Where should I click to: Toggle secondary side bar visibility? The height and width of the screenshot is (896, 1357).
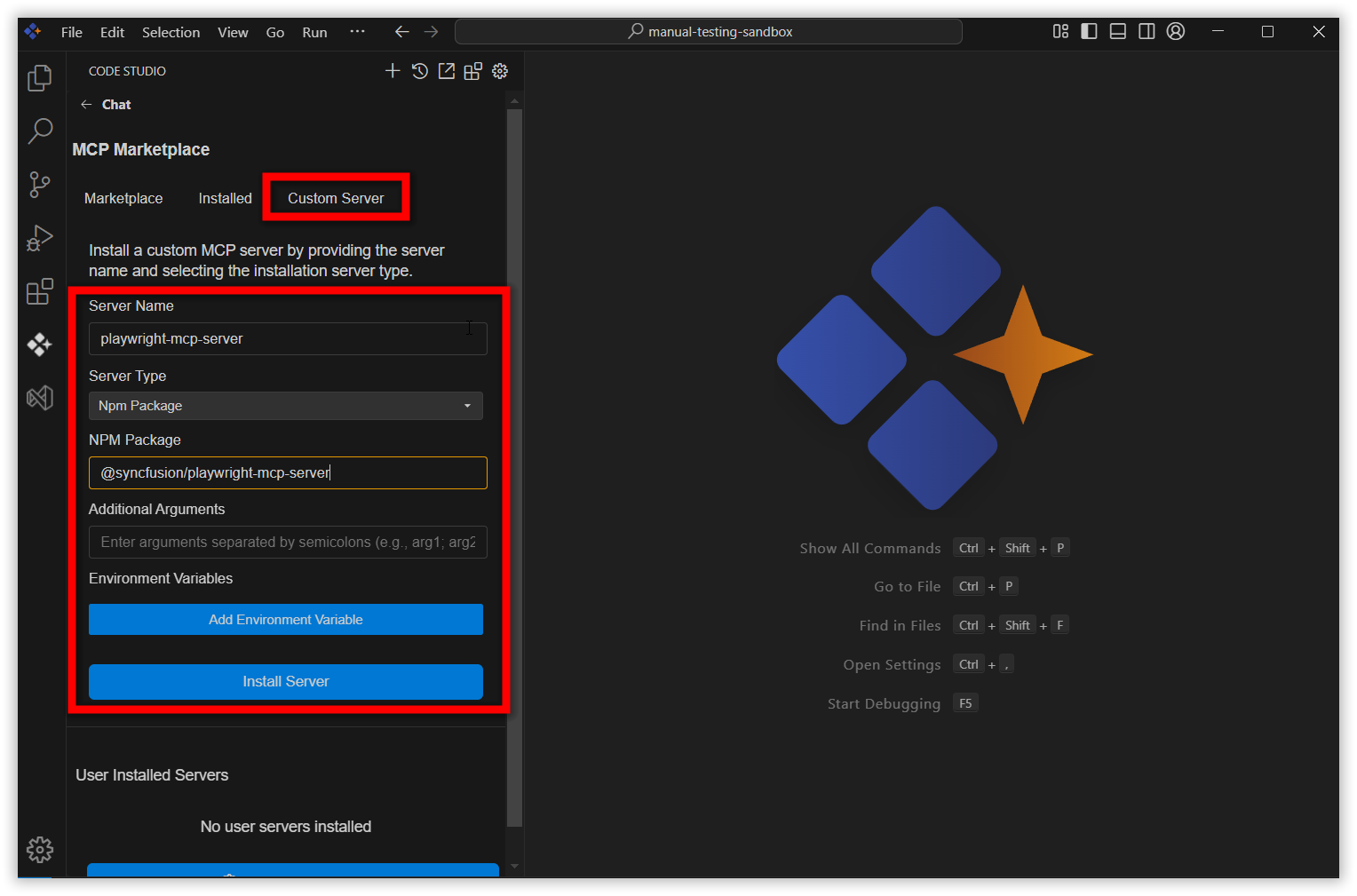pos(1147,31)
